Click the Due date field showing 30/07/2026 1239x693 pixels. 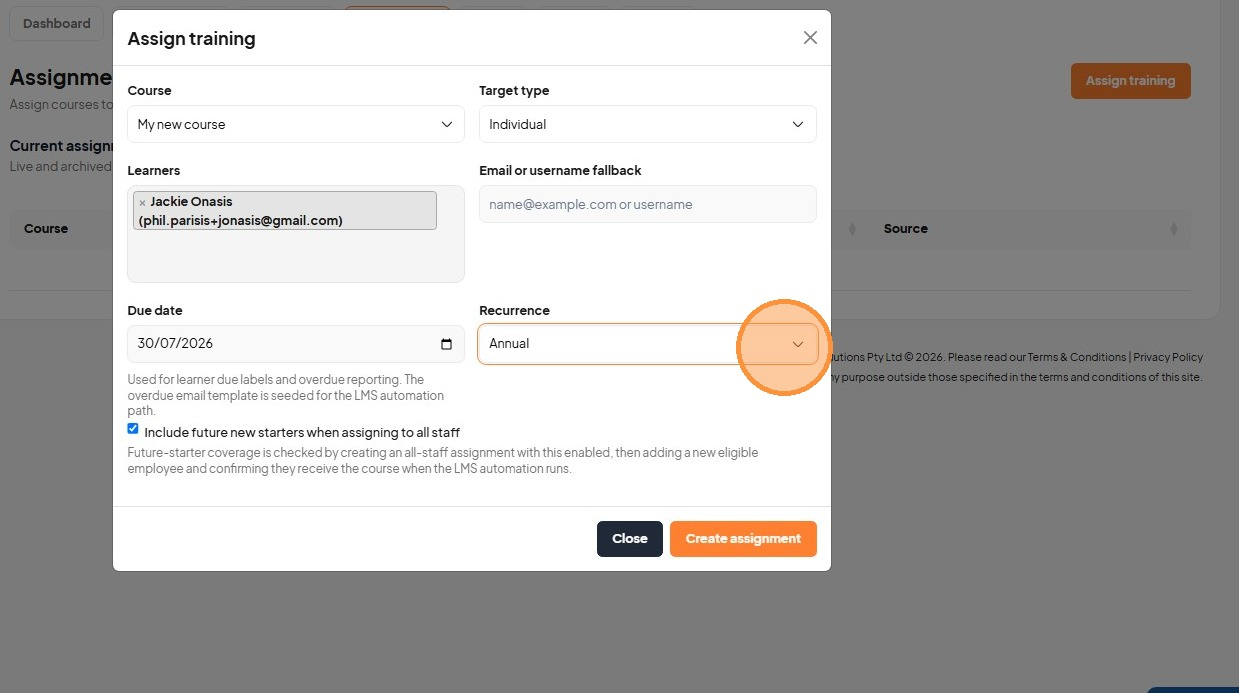pos(296,343)
